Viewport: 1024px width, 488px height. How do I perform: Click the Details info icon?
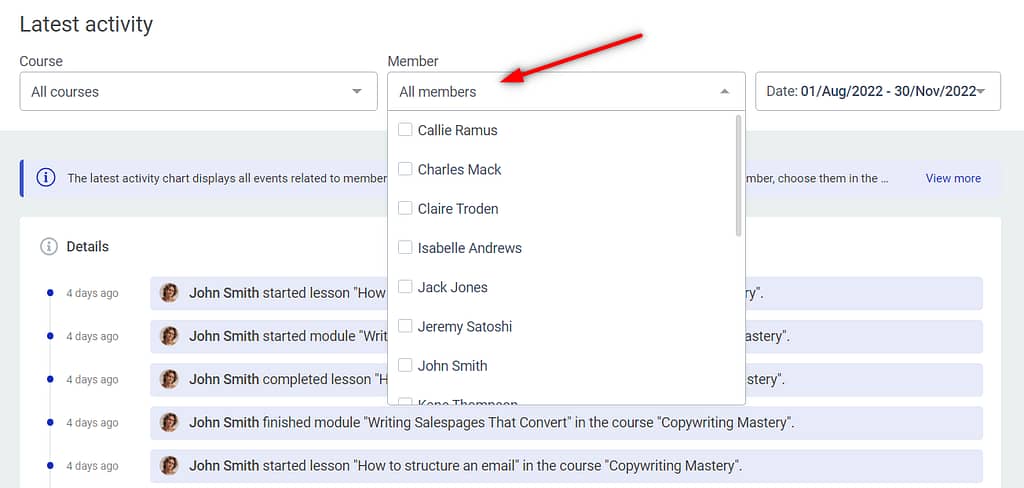coord(49,247)
